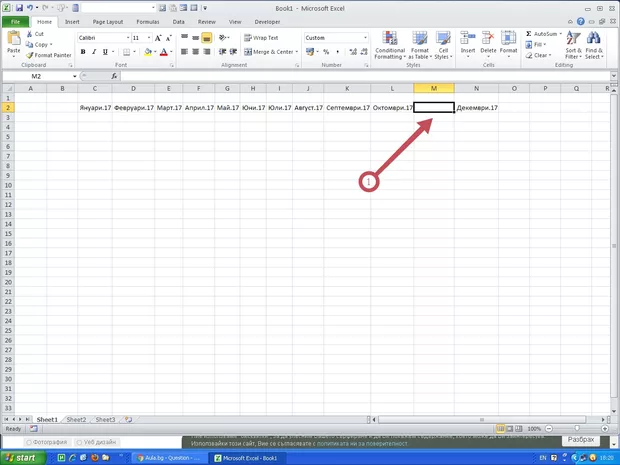Image resolution: width=620 pixels, height=465 pixels.
Task: Click the AutoSum sigma icon
Action: (529, 33)
